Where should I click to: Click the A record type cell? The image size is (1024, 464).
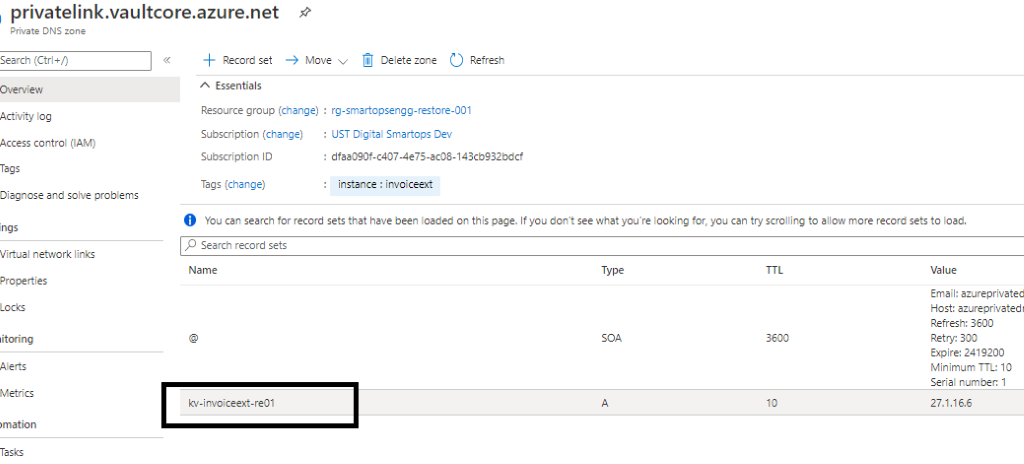coord(605,403)
